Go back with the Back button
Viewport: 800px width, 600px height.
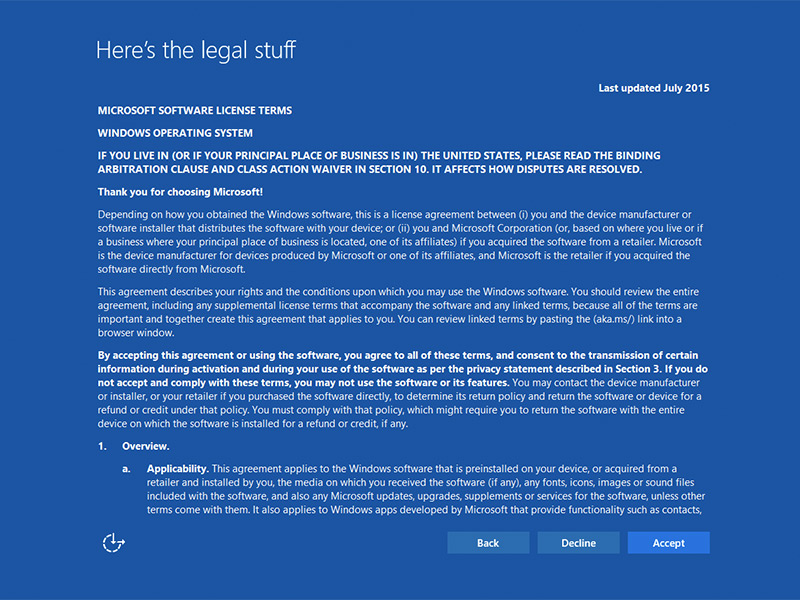[x=488, y=543]
